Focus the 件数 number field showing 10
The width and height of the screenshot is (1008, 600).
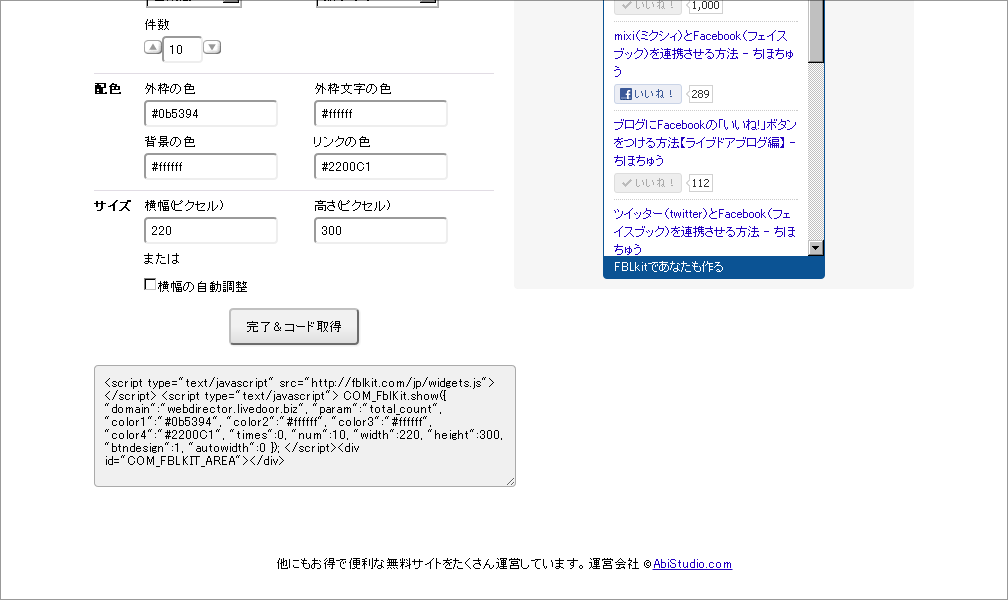[183, 50]
